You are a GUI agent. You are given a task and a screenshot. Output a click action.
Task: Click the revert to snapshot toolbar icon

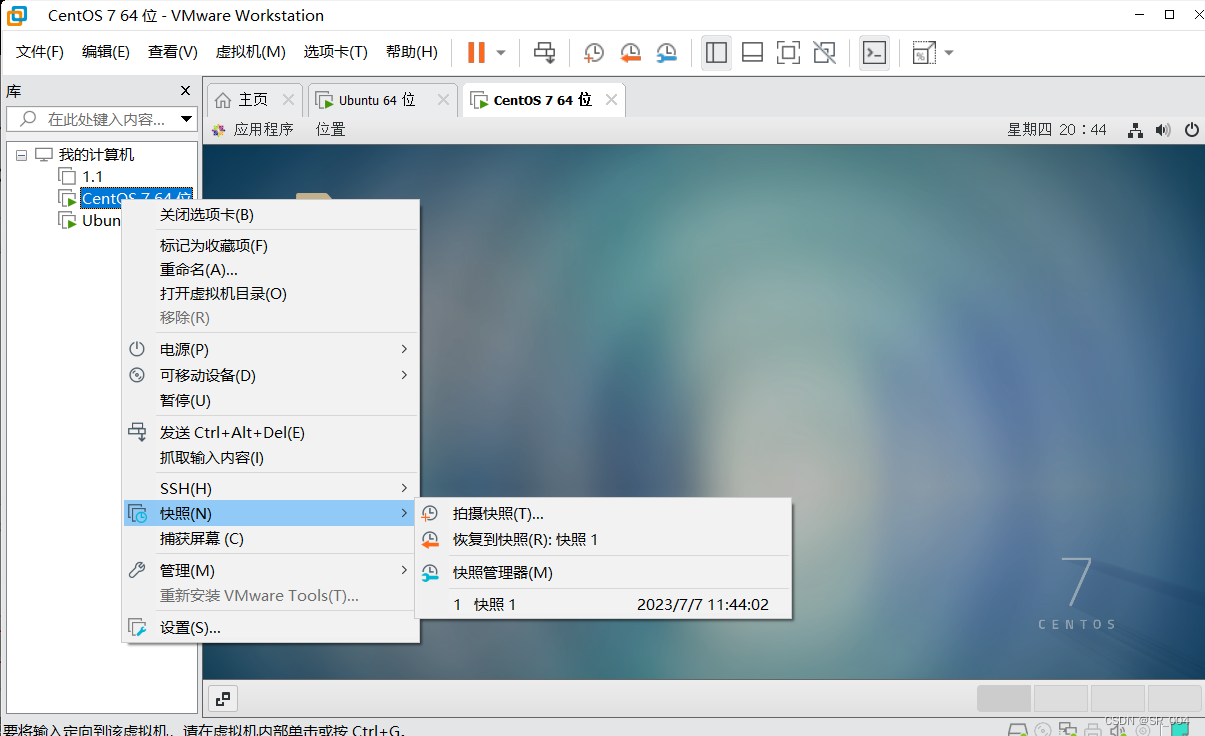click(630, 52)
